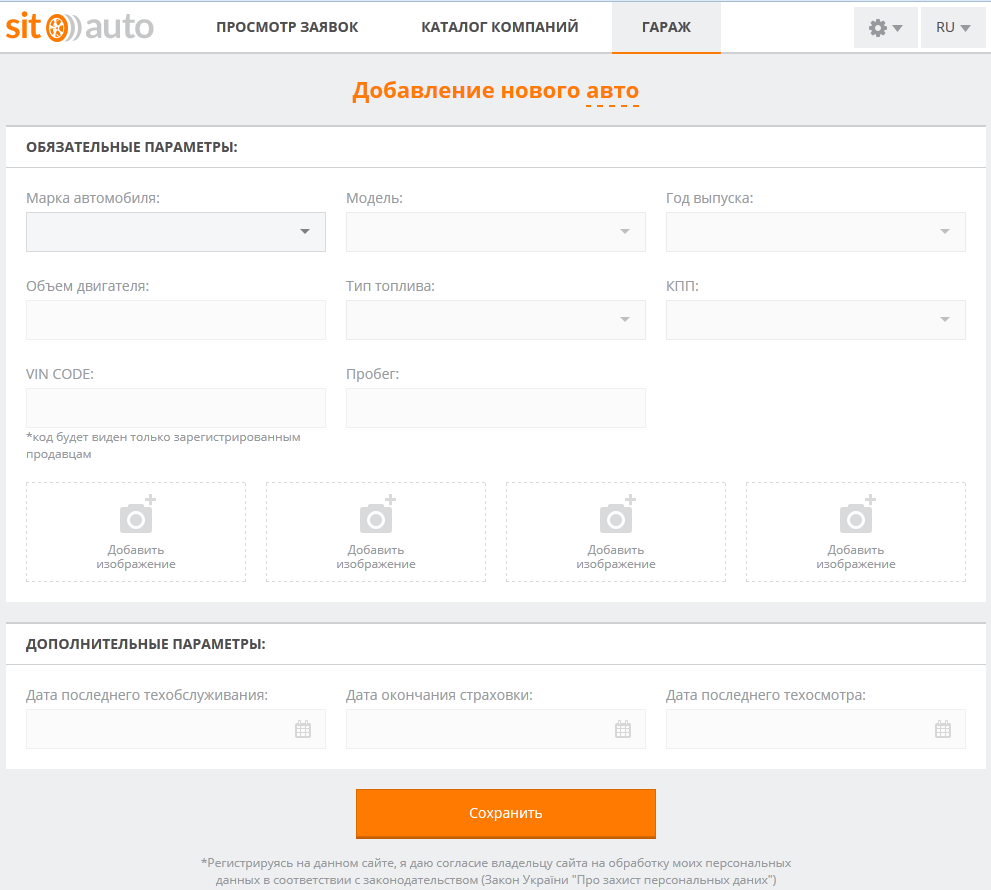Click the second add image camera icon
Image resolution: width=991 pixels, height=890 pixels.
tap(376, 515)
